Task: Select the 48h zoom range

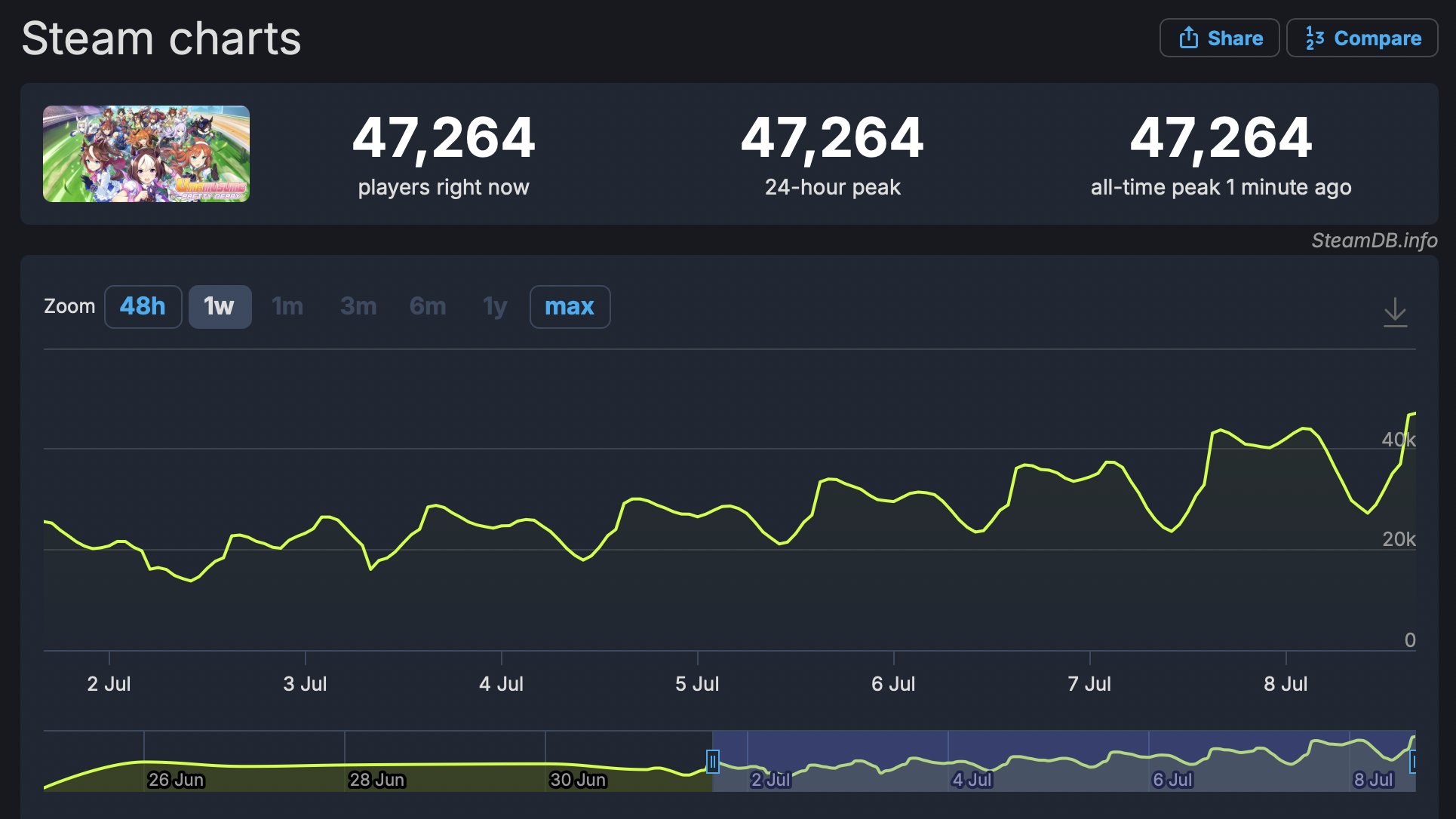Action: [x=143, y=307]
